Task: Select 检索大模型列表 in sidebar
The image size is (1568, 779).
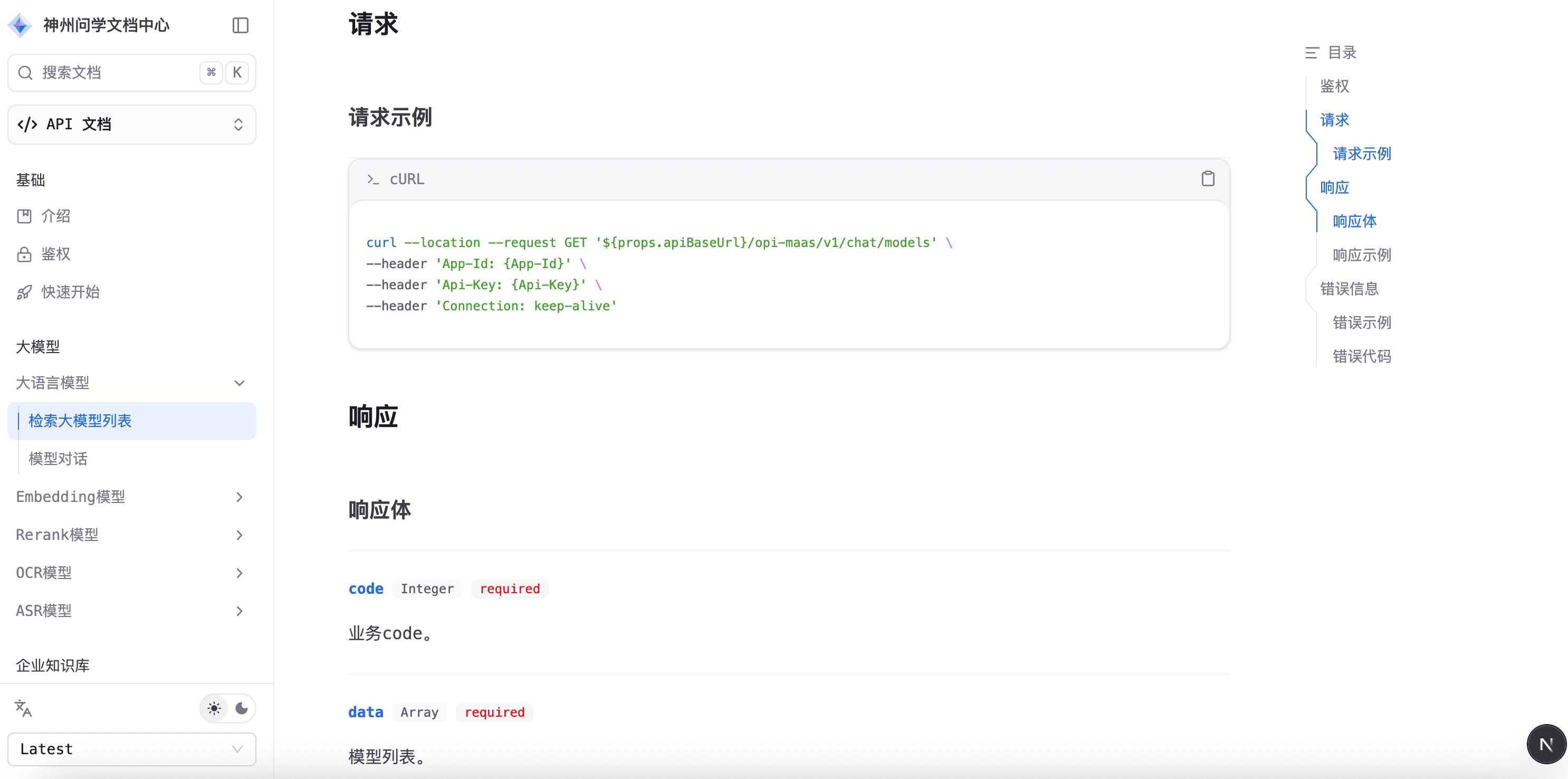Action: (x=80, y=421)
